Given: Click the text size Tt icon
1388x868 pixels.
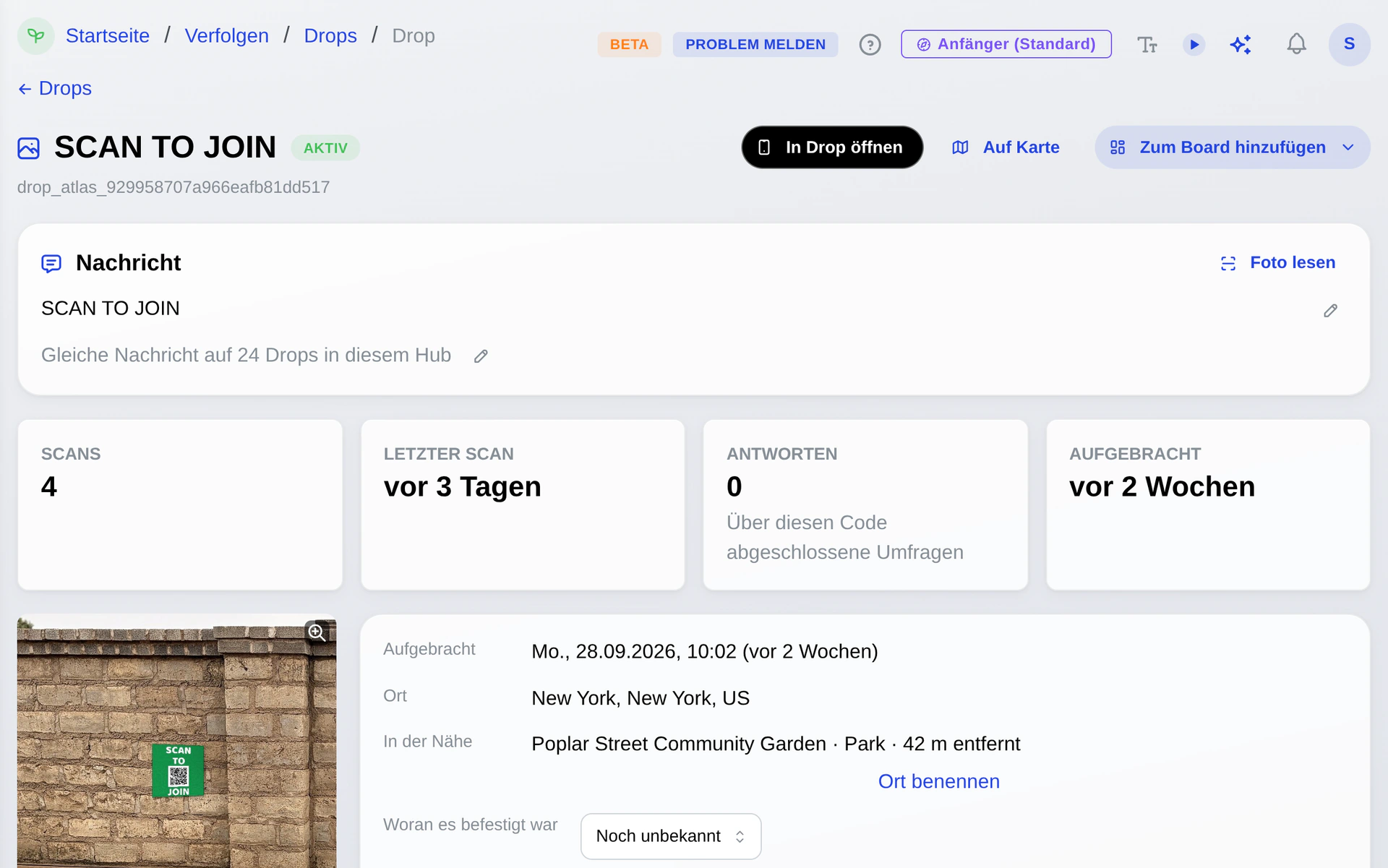Looking at the screenshot, I should (1147, 45).
